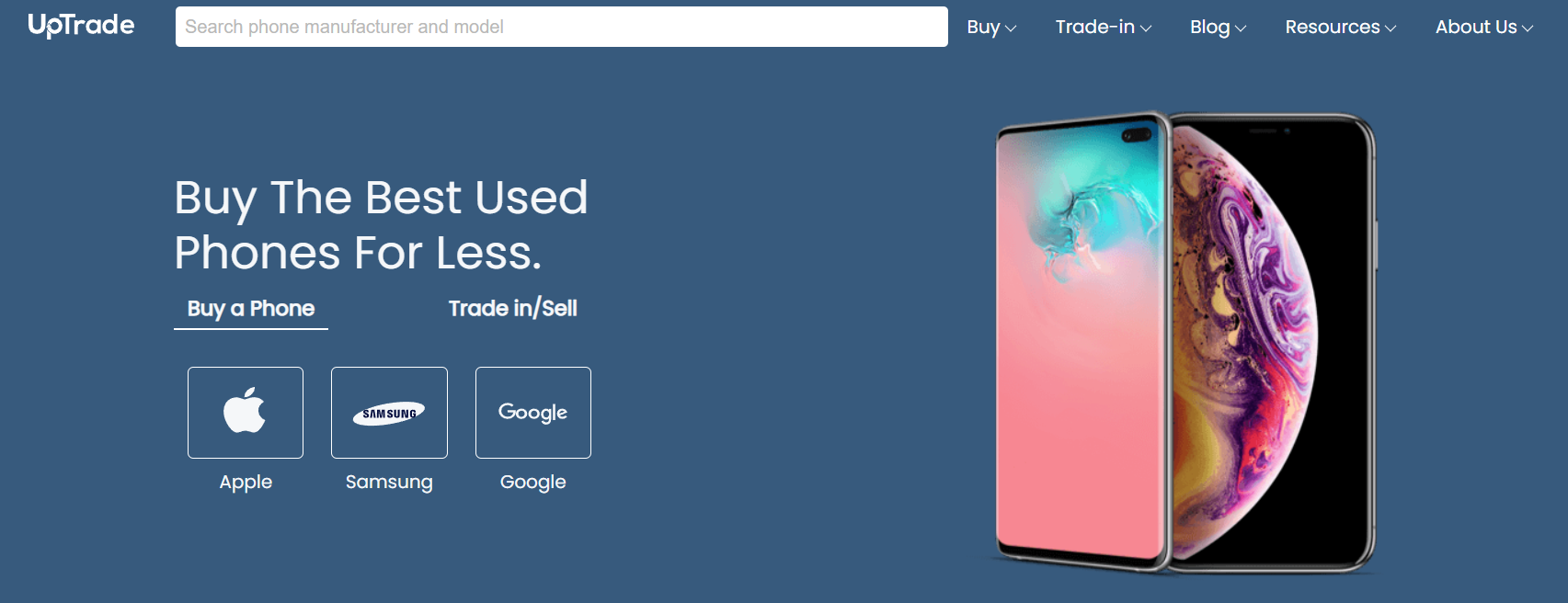The image size is (1568, 603).
Task: Expand the Trade-in dropdown menu
Action: pyautogui.click(x=1104, y=28)
